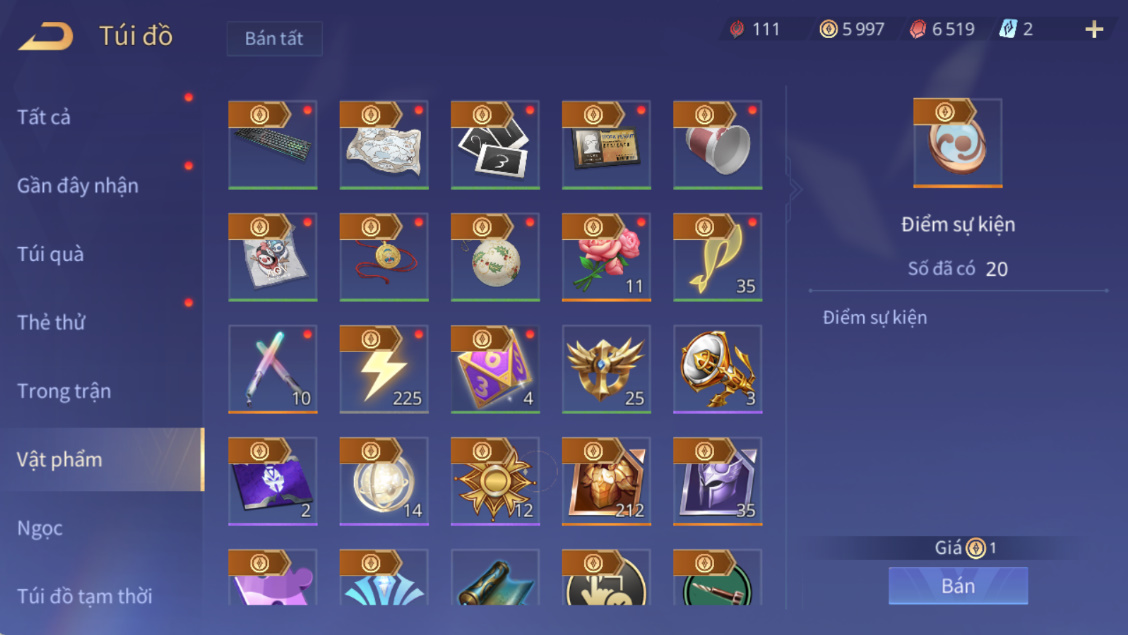Screen dimensions: 1128x635
Task: Click the plus icon to add currency
Action: (1094, 29)
